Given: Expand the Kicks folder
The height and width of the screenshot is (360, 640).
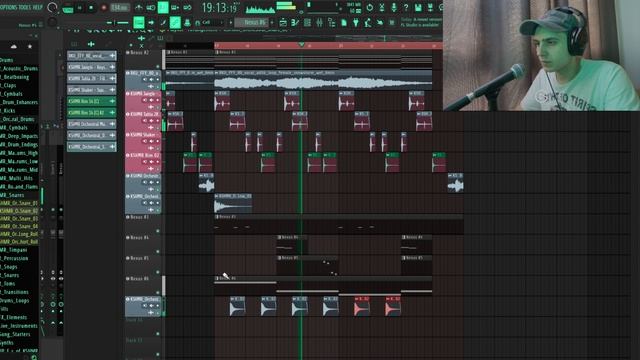Looking at the screenshot, I should tap(8, 111).
